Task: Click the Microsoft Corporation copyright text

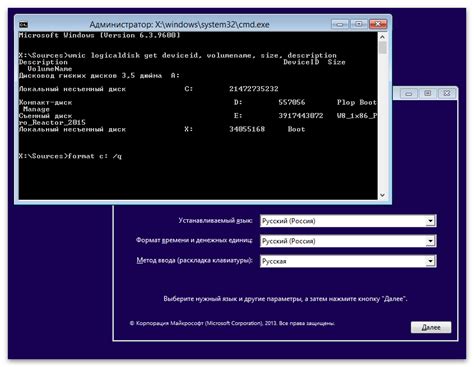Action: [x=232, y=323]
